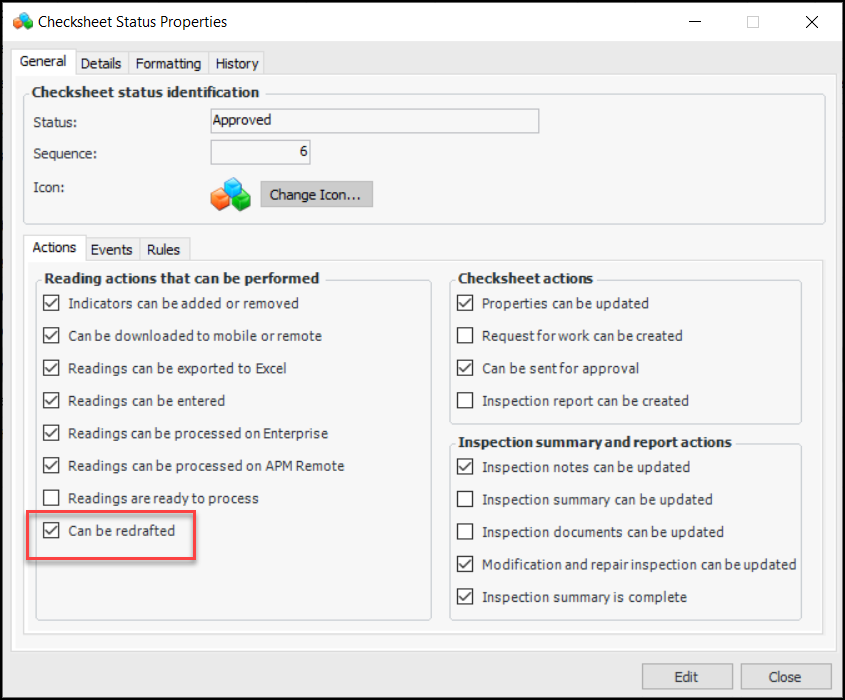Open the Formatting tab
This screenshot has width=845, height=700.
pyautogui.click(x=168, y=63)
